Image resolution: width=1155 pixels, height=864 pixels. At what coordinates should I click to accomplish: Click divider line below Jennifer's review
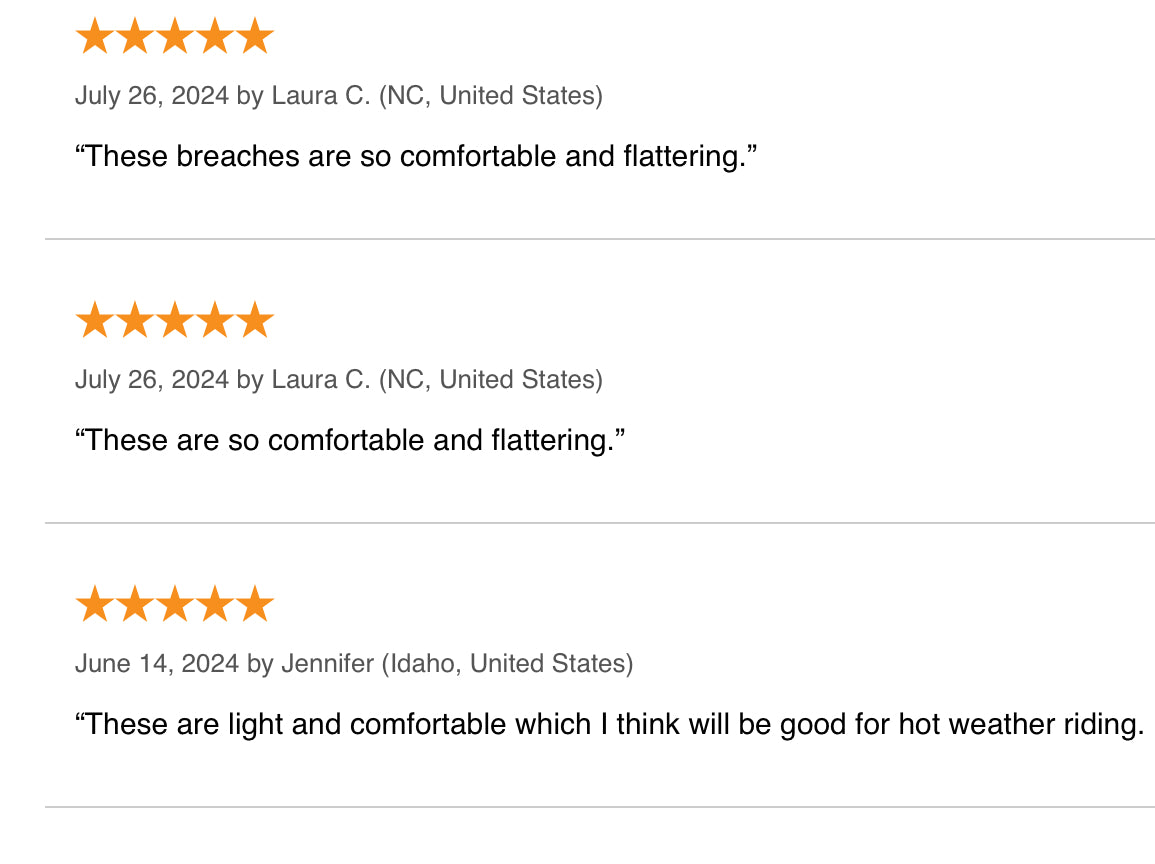[x=600, y=807]
